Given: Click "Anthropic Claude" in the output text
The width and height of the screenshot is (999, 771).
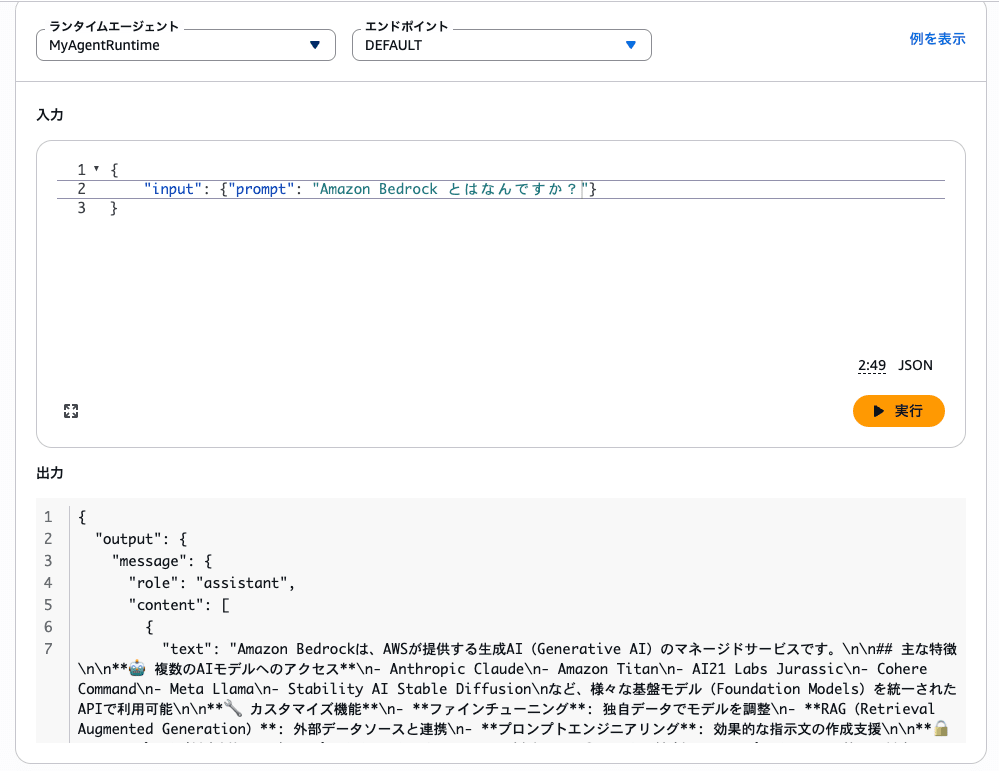Looking at the screenshot, I should [x=457, y=669].
